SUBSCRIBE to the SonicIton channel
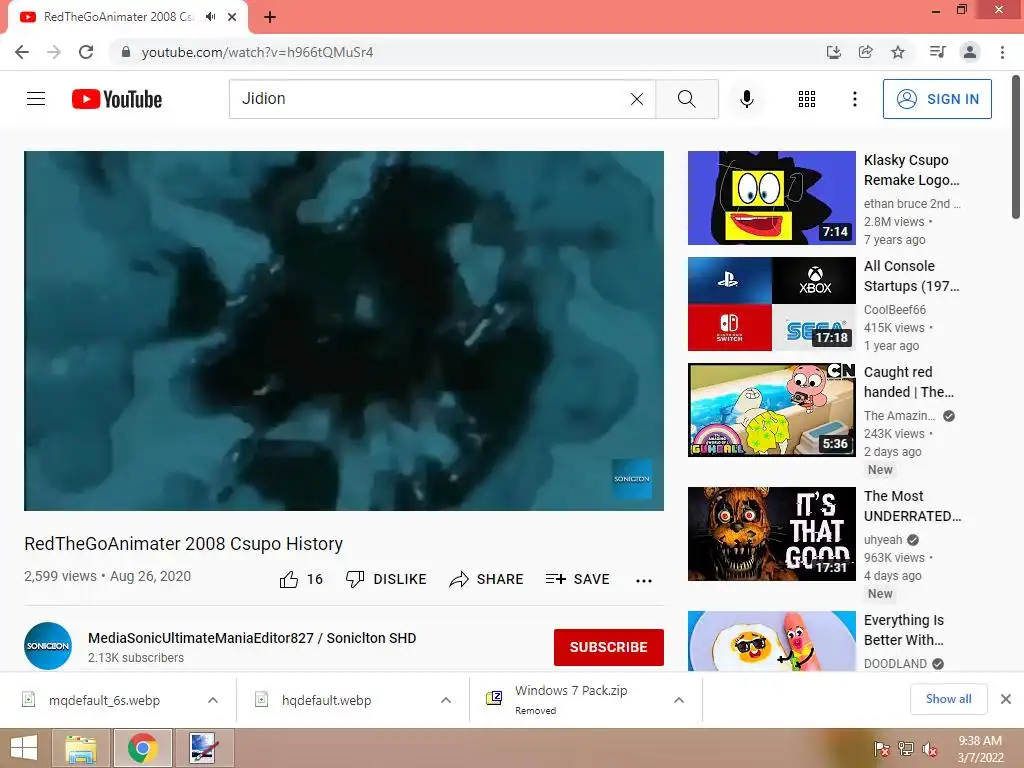The height and width of the screenshot is (768, 1024). (609, 647)
